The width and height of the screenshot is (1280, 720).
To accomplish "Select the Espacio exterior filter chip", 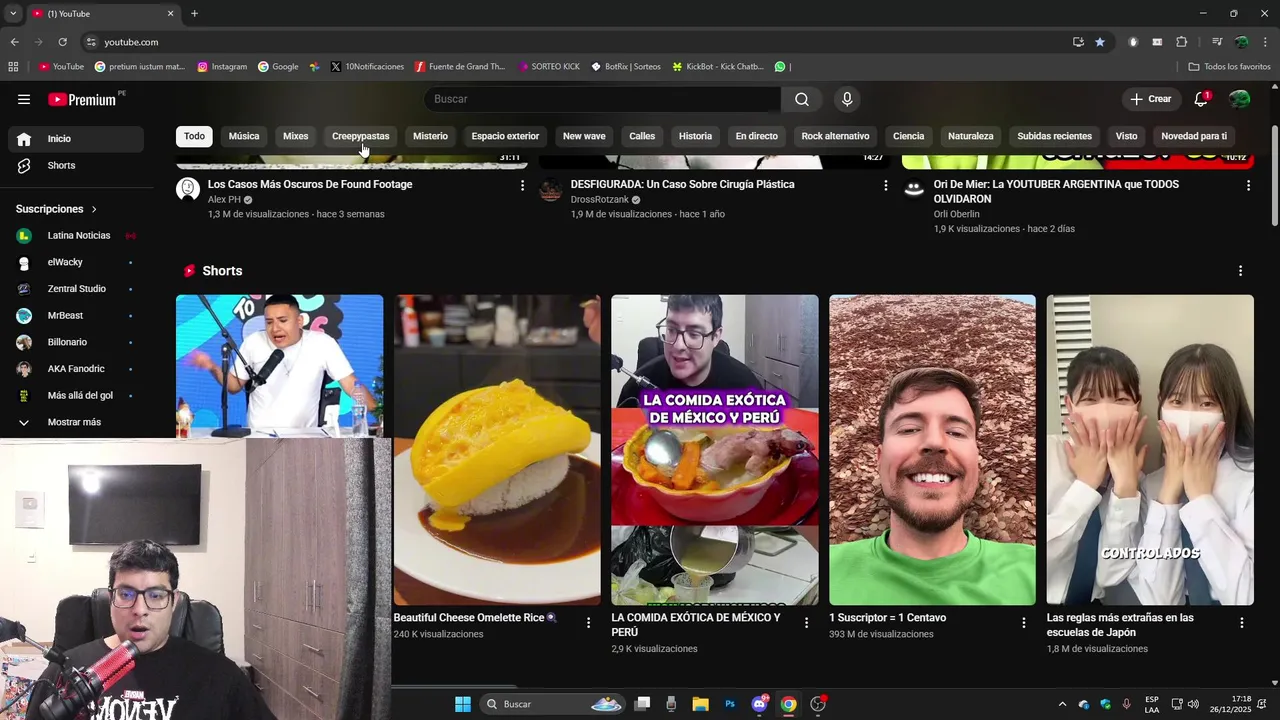I will coord(505,136).
